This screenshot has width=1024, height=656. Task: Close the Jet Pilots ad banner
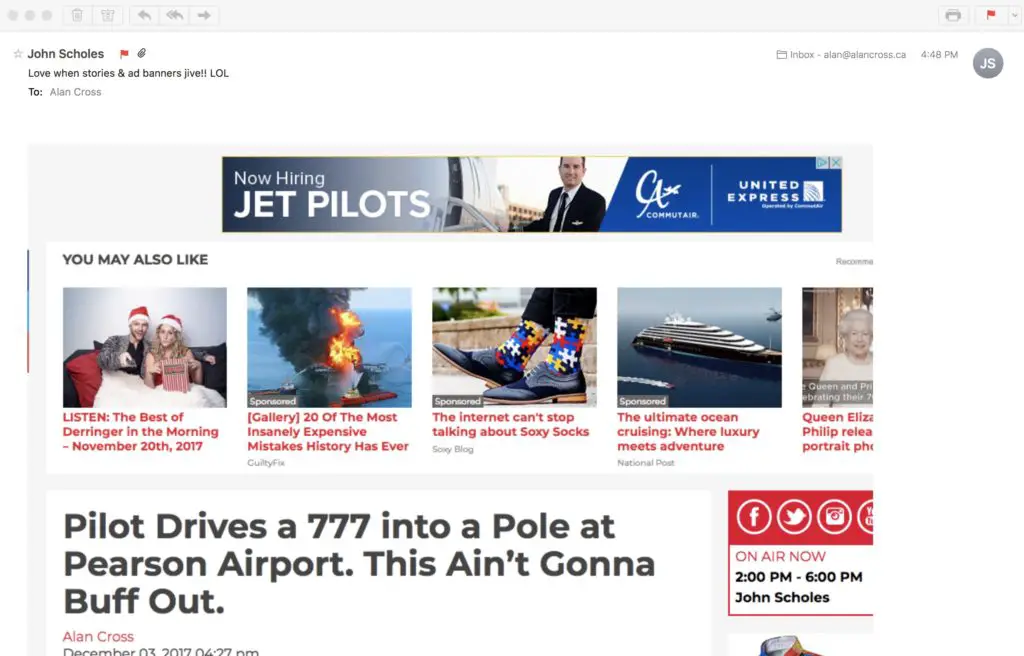835,162
